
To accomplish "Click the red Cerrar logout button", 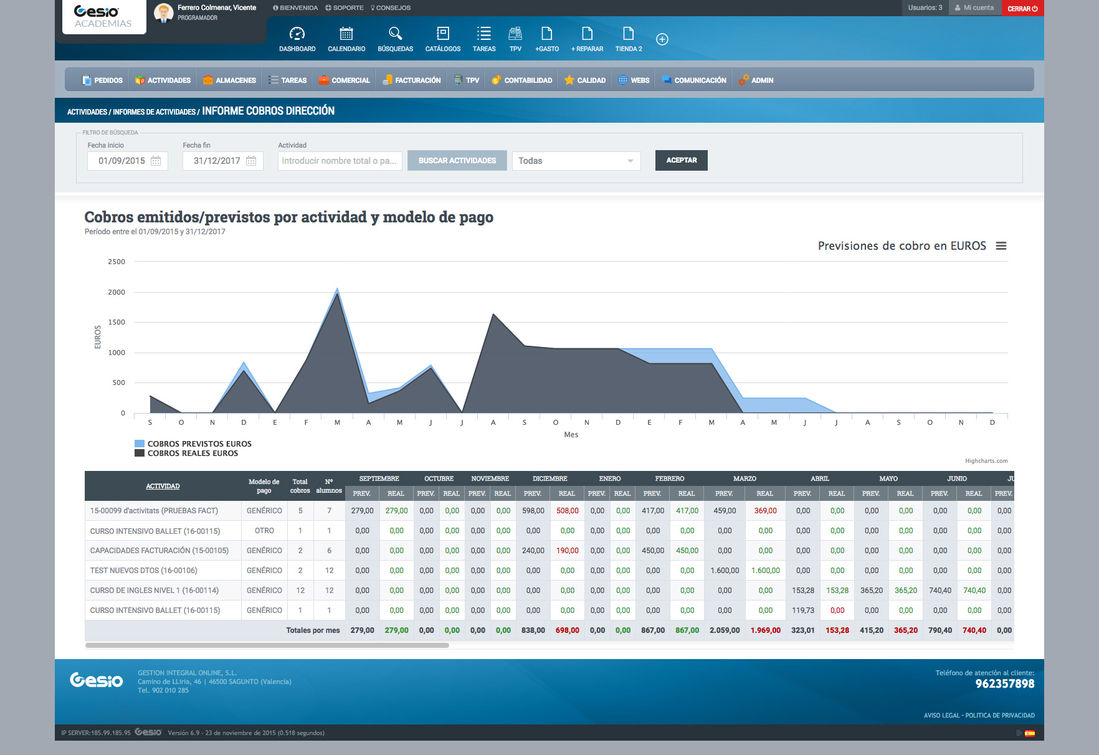I will (x=1023, y=8).
